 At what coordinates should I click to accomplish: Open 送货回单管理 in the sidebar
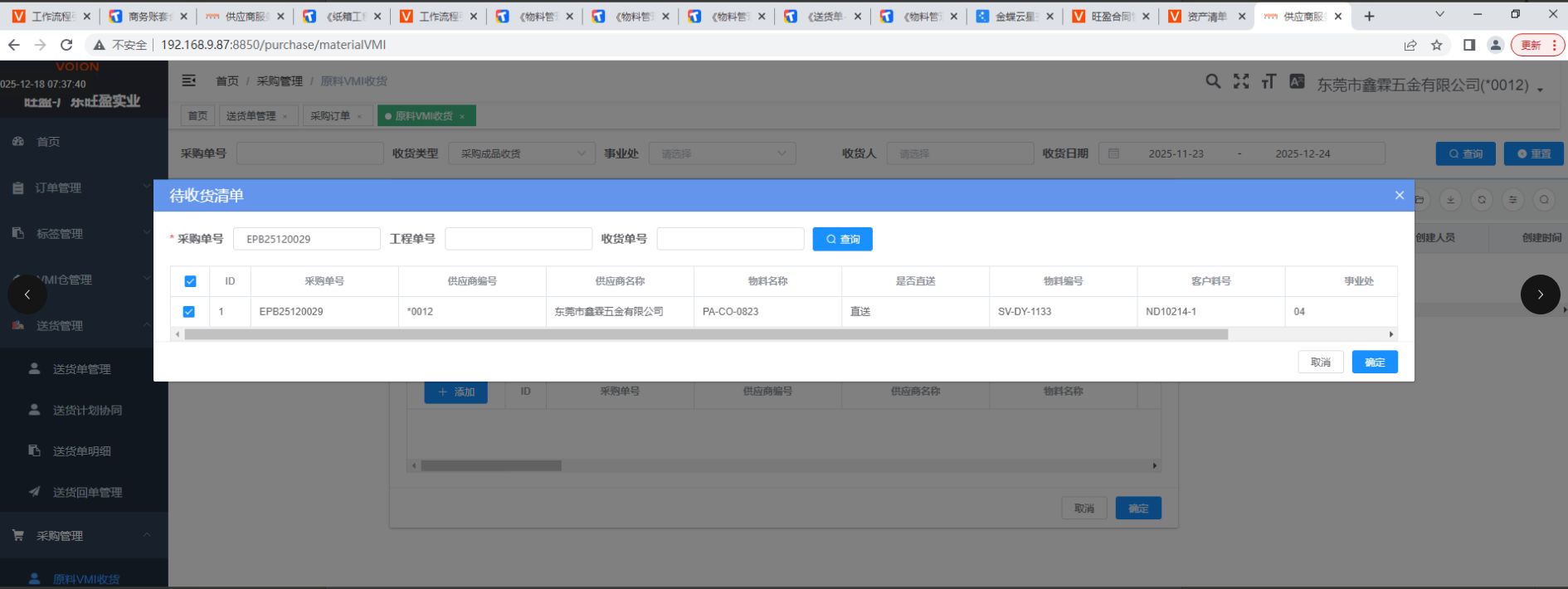click(x=84, y=492)
